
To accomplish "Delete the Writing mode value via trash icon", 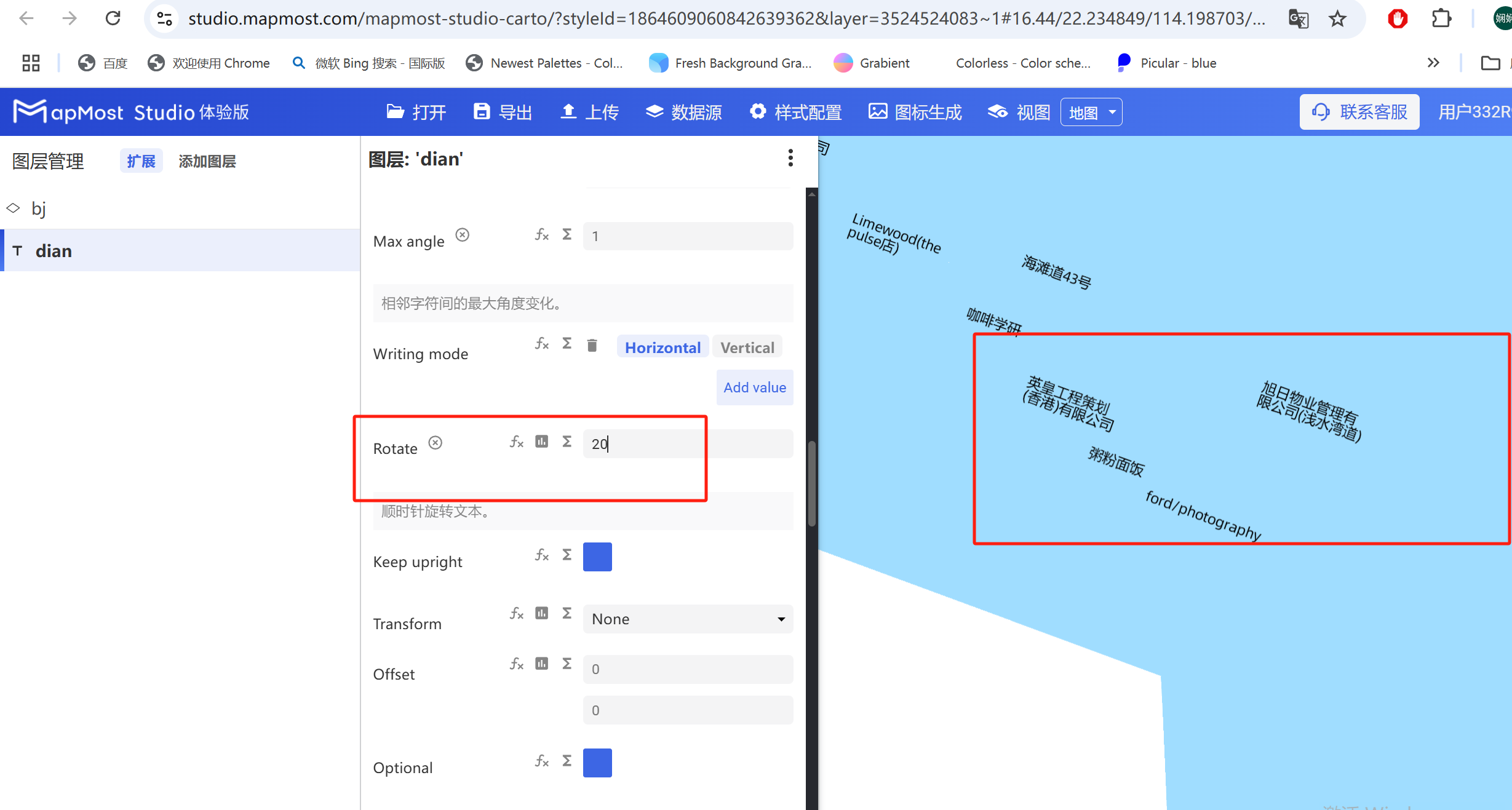I will click(592, 346).
